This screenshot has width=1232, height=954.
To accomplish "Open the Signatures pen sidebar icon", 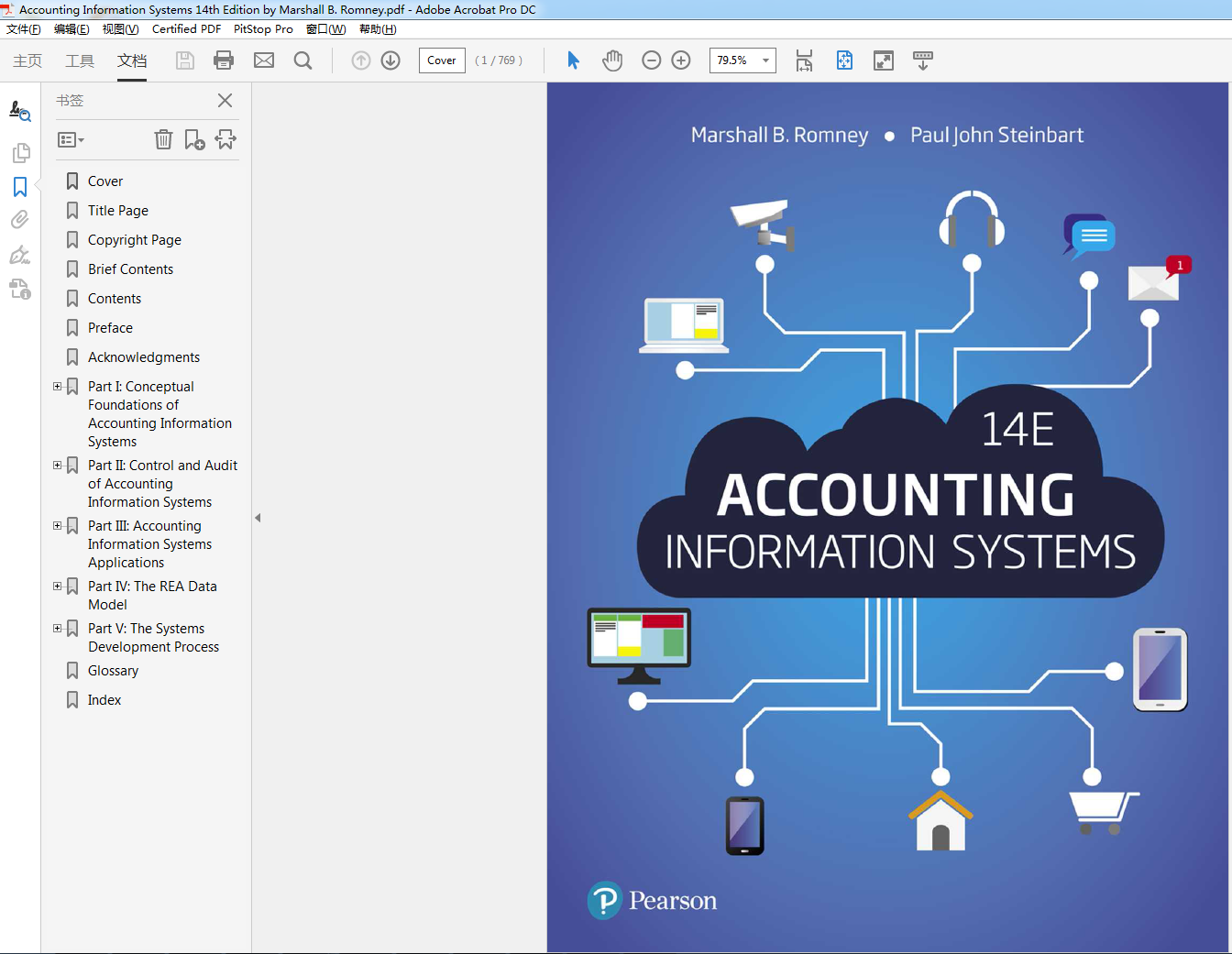I will [20, 255].
